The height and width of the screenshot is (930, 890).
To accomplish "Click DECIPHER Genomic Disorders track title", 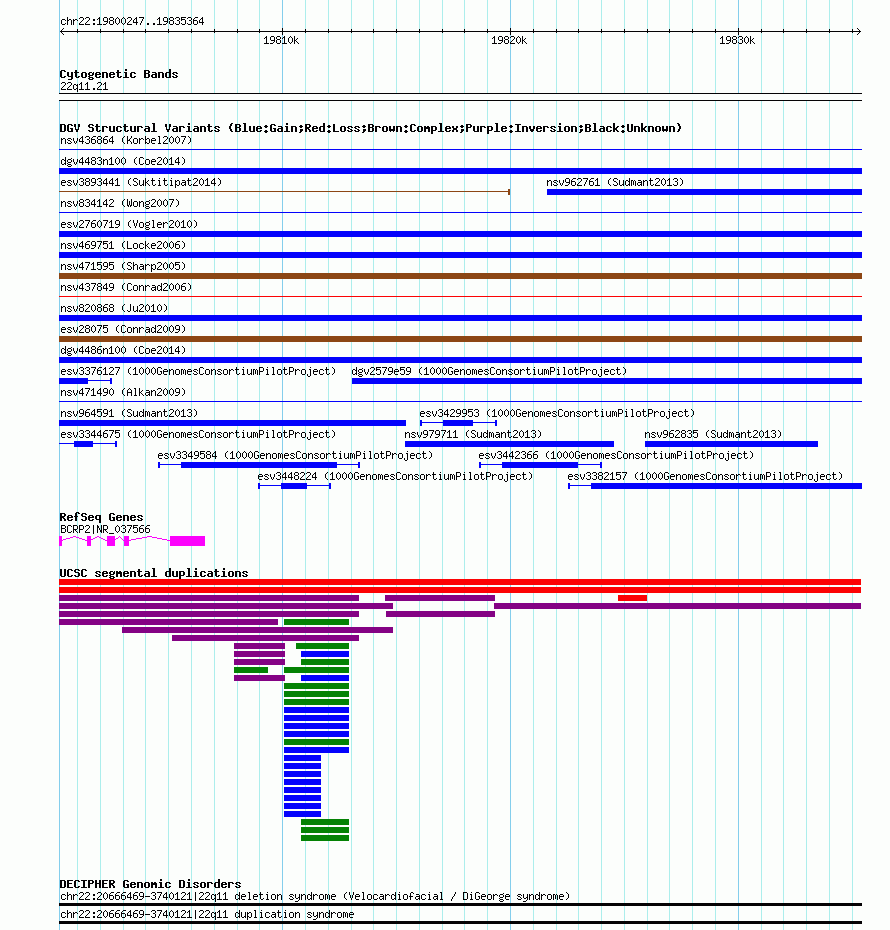I will [150, 884].
